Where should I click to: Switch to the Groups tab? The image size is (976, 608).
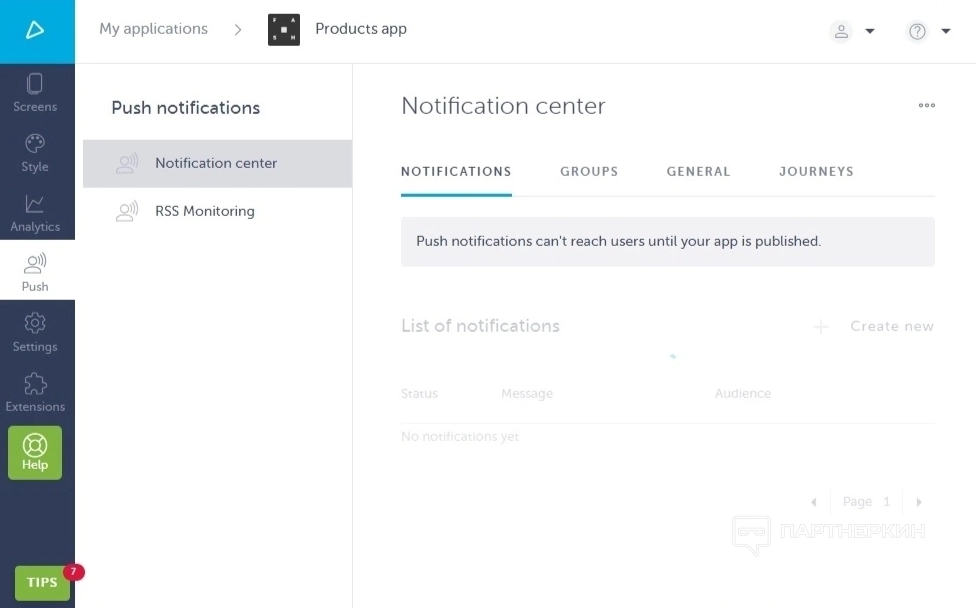click(x=589, y=172)
